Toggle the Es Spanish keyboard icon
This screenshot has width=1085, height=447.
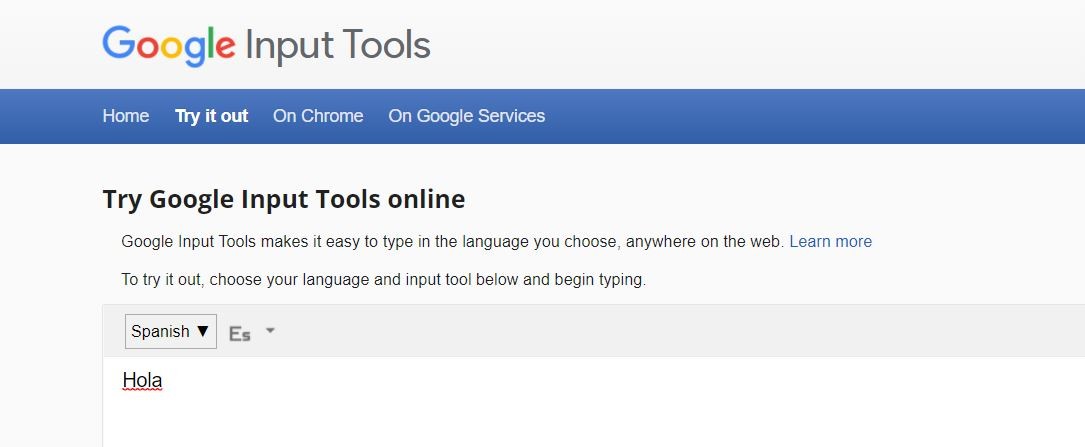click(239, 334)
